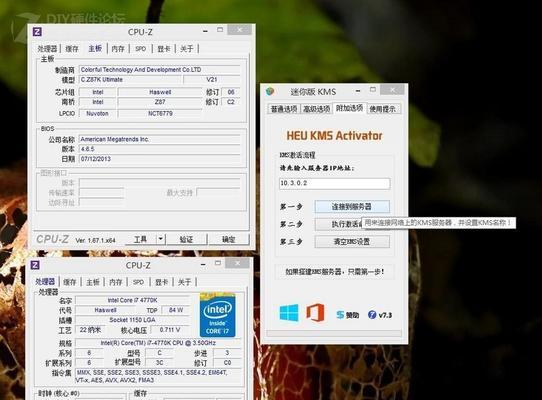542x400 pixels.
Task: Click the TDP value 84 W
Action: coord(176,310)
